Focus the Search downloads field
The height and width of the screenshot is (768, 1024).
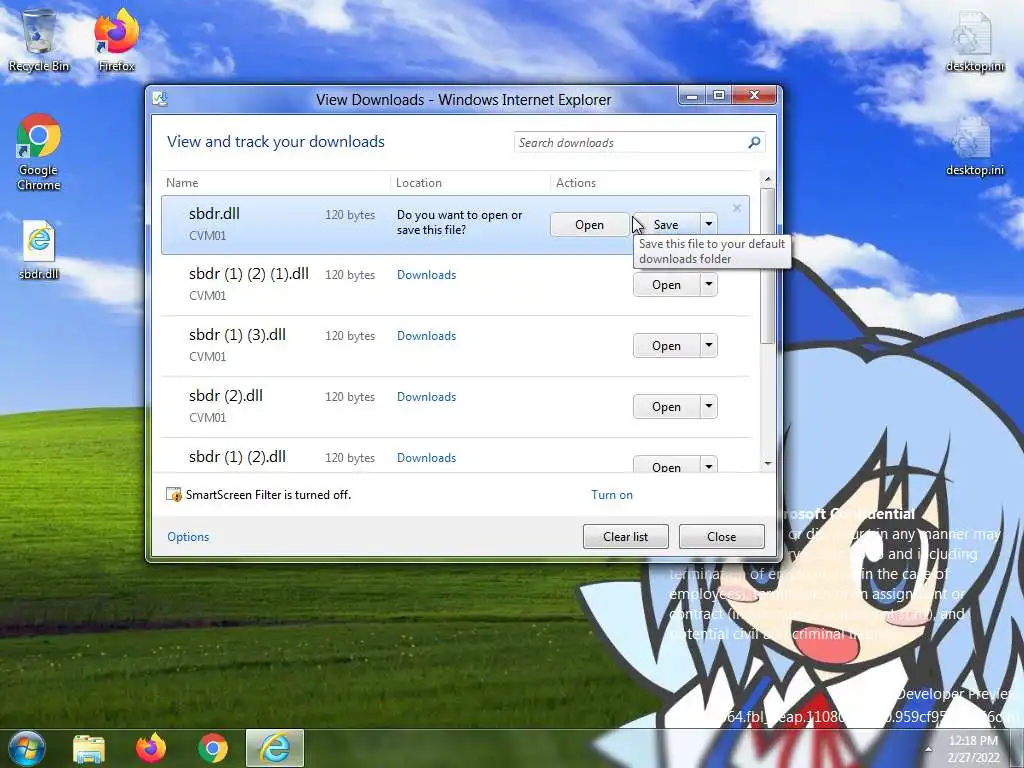pos(630,142)
